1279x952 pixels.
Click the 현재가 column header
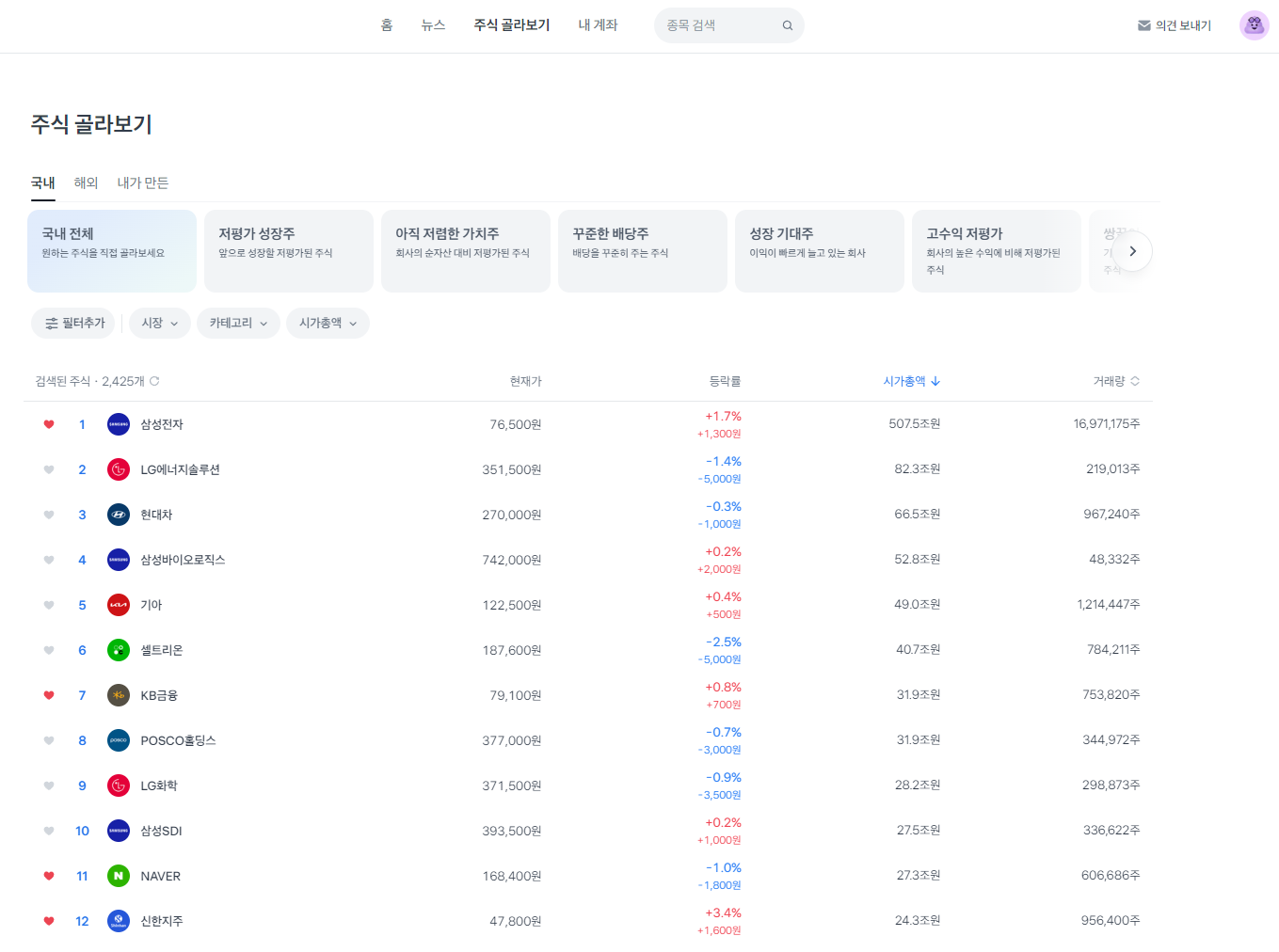(x=525, y=381)
